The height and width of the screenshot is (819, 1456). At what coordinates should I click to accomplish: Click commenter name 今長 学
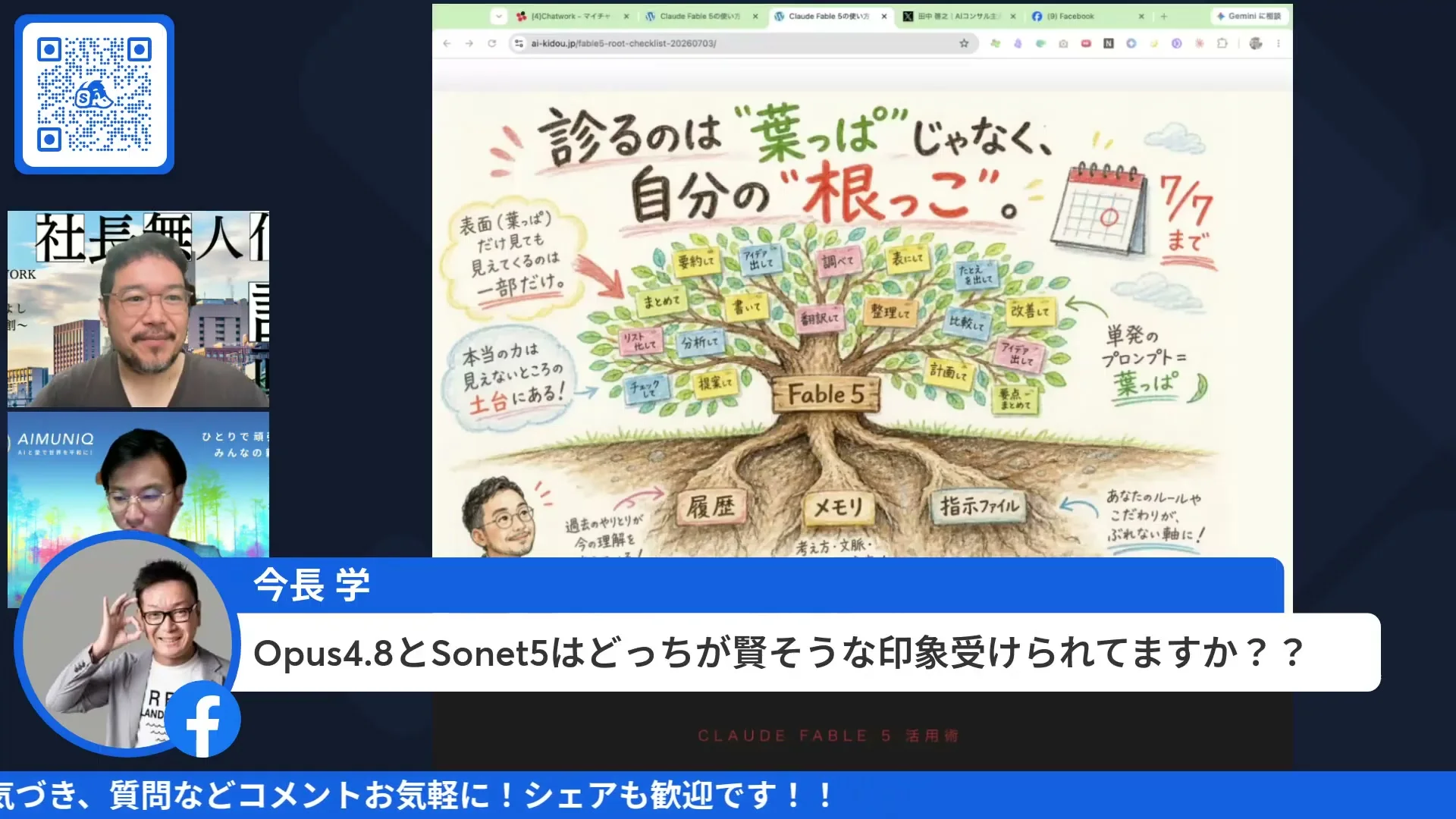tap(312, 585)
